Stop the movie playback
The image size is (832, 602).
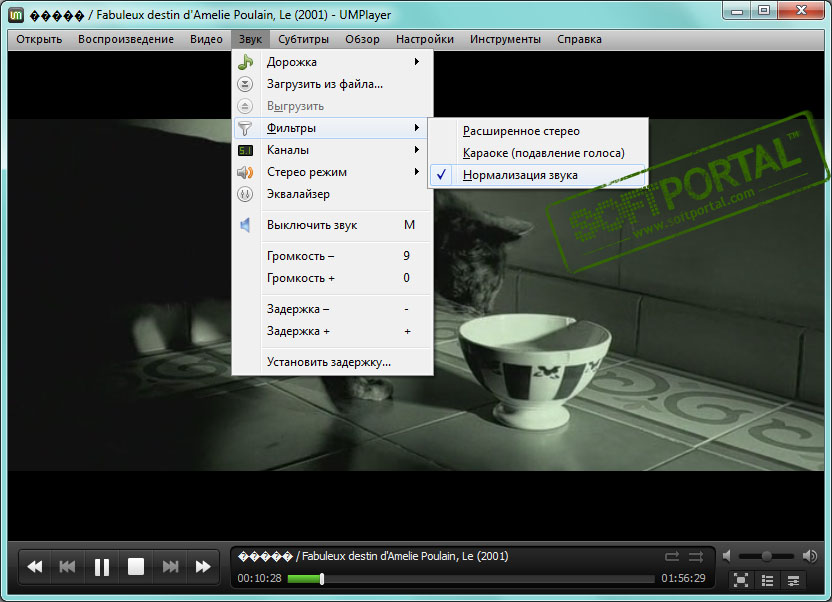coord(136,567)
